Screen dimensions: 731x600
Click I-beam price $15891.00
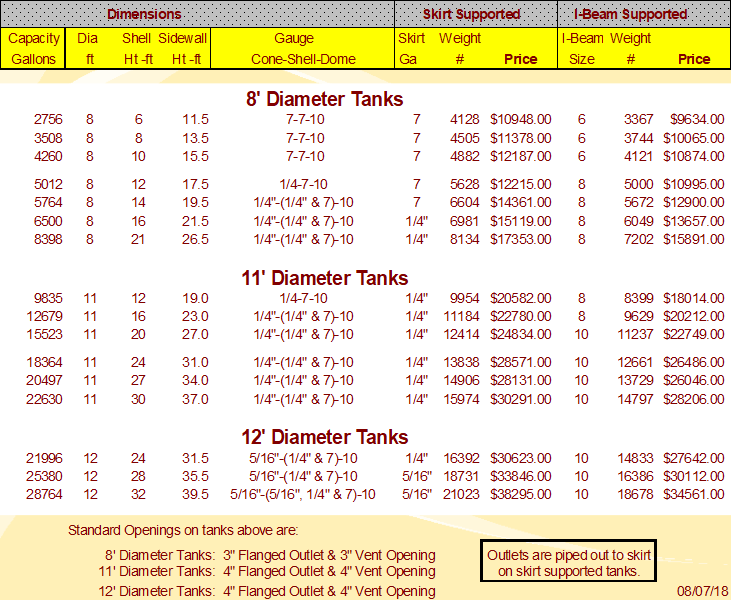(694, 239)
